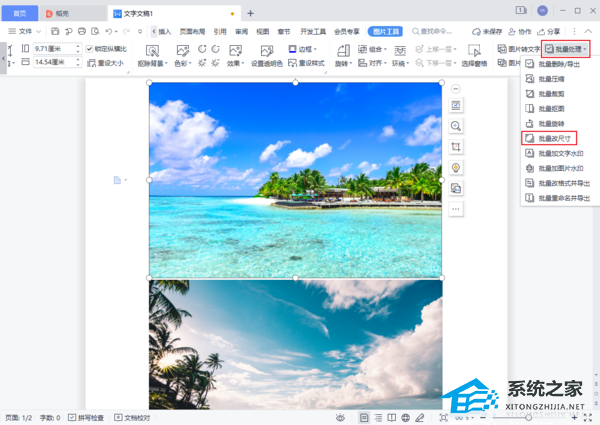
Task: Click the Redo arrow icon
Action: [x=126, y=31]
